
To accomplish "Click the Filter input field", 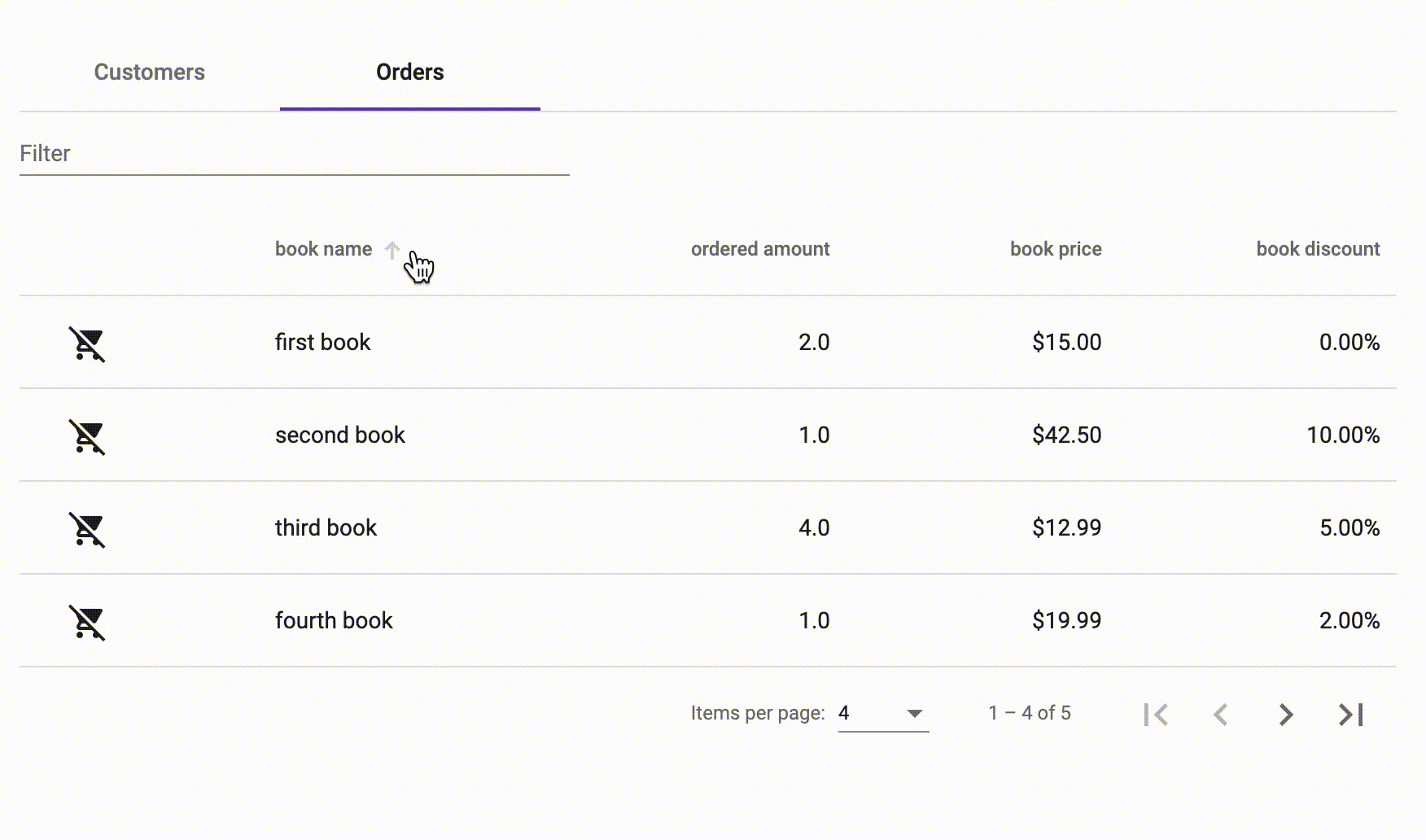I will [x=294, y=154].
